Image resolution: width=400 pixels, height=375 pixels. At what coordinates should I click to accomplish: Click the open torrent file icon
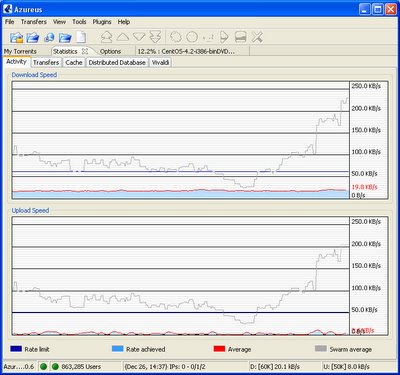(x=16, y=37)
